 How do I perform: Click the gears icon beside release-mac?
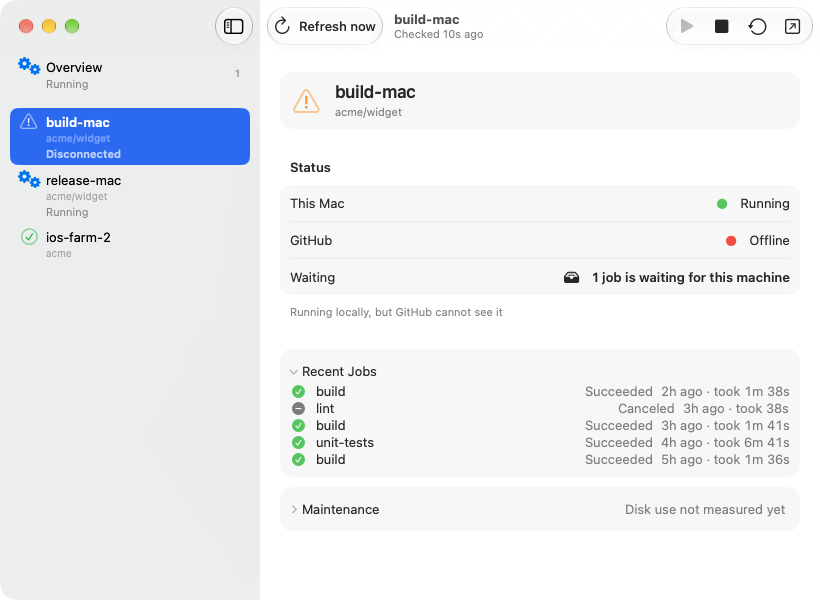pos(29,179)
